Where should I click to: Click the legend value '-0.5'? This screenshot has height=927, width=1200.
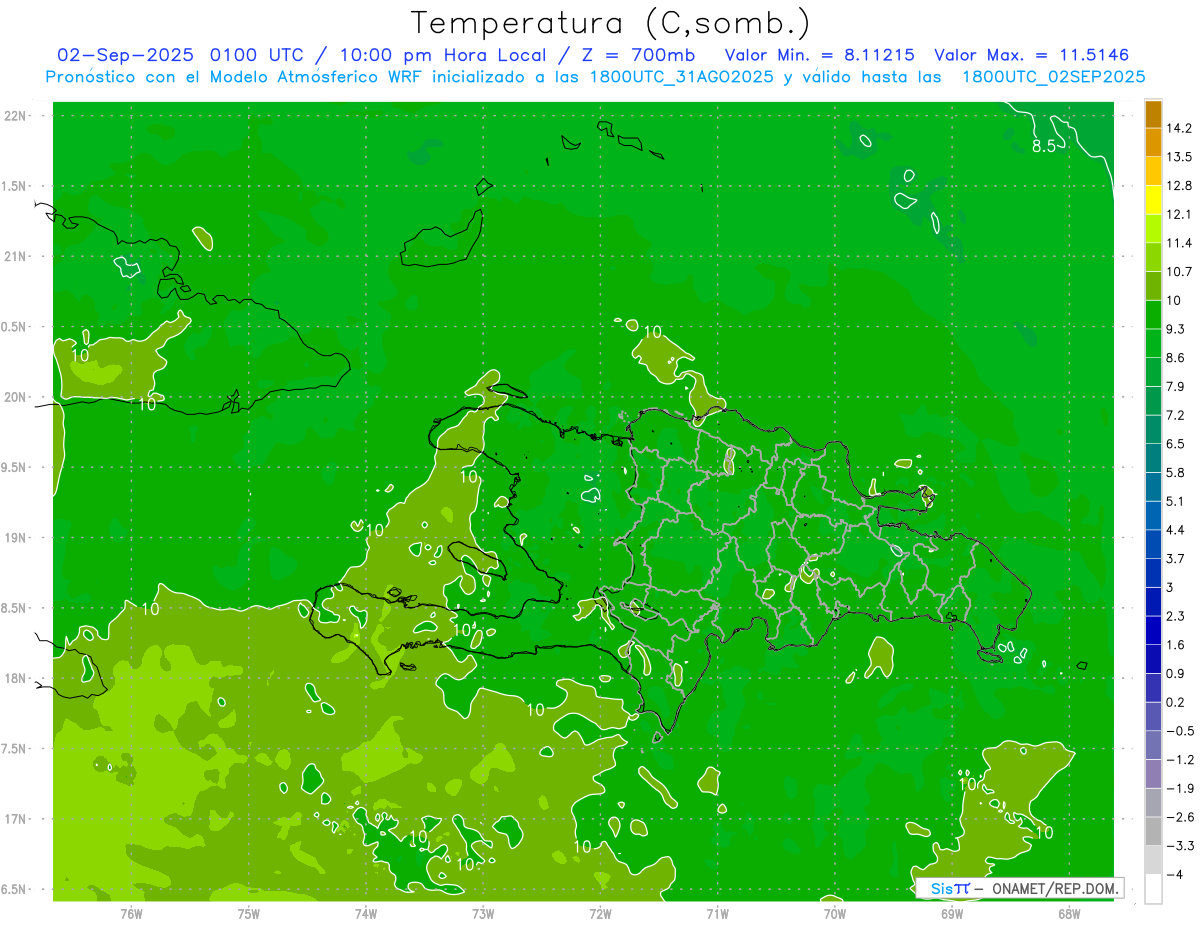point(1179,730)
